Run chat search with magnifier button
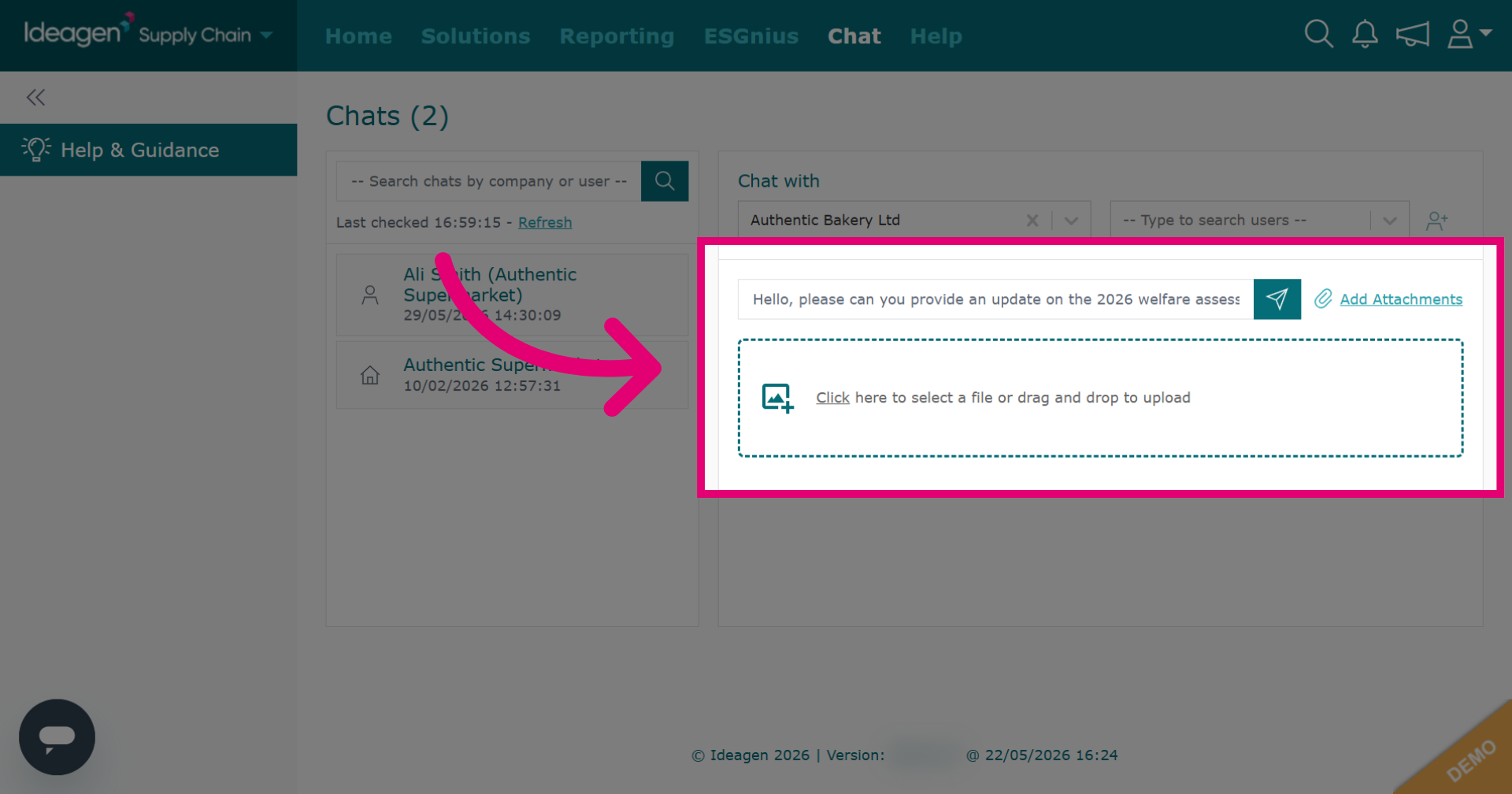Screen dimensions: 1512x794 [665, 181]
